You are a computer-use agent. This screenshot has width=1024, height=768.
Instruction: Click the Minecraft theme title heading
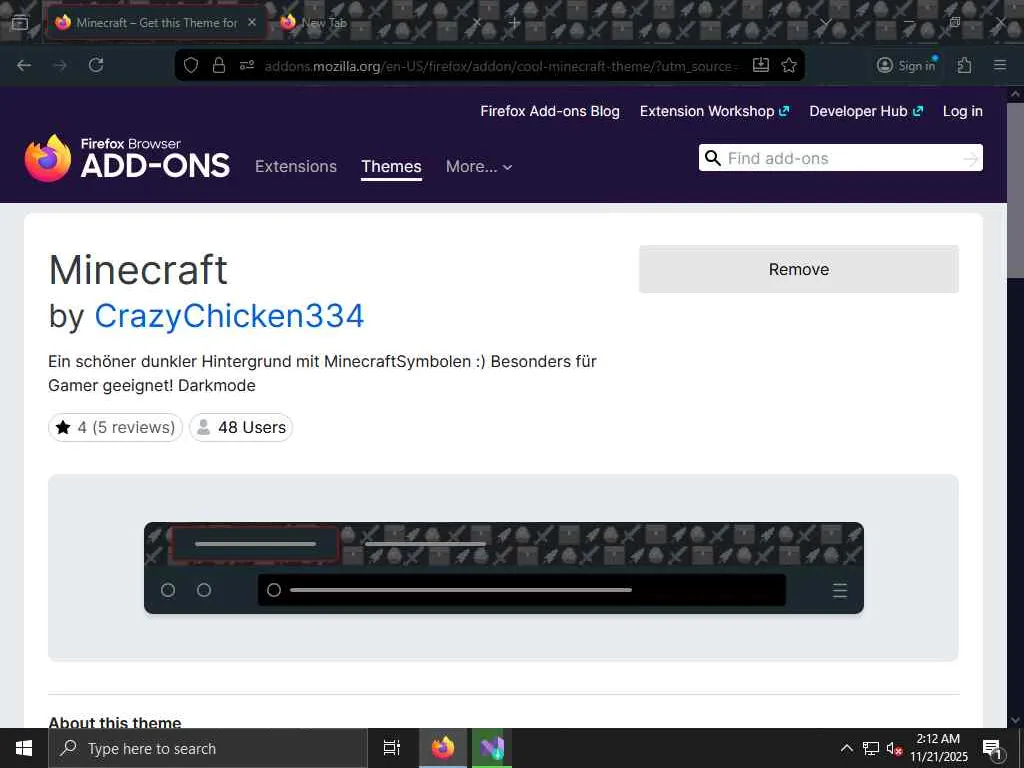pyautogui.click(x=138, y=270)
